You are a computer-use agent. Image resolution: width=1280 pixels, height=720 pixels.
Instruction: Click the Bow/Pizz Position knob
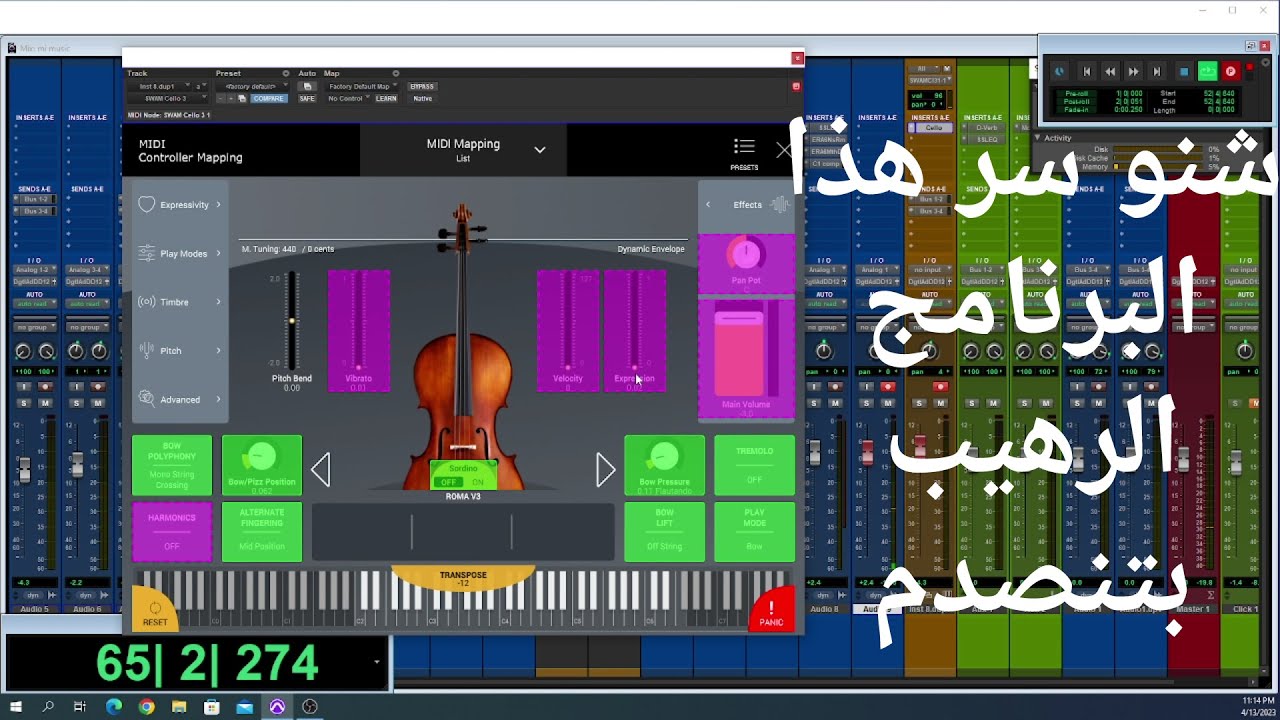261,458
